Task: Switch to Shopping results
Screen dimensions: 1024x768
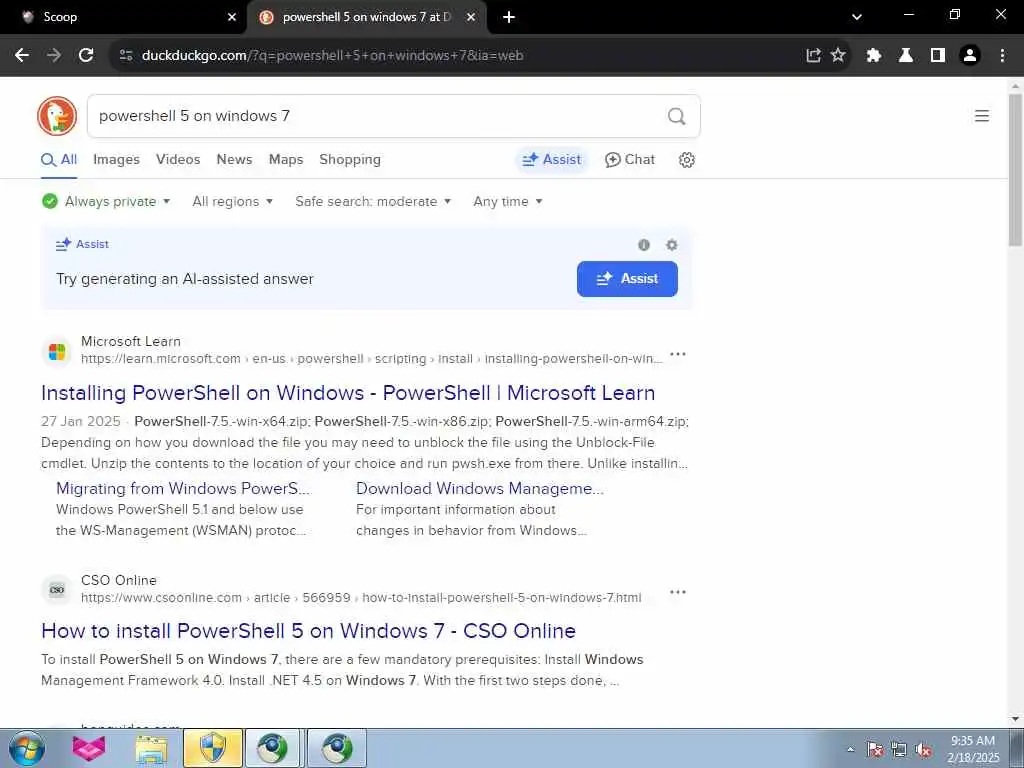Action: (350, 159)
